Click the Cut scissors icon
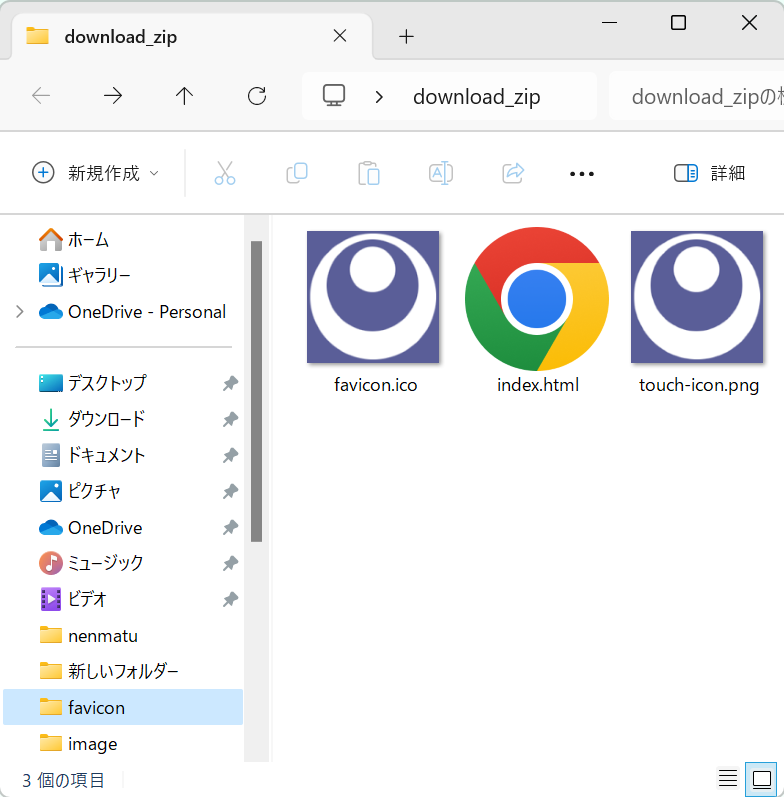This screenshot has width=784, height=797. tap(225, 173)
